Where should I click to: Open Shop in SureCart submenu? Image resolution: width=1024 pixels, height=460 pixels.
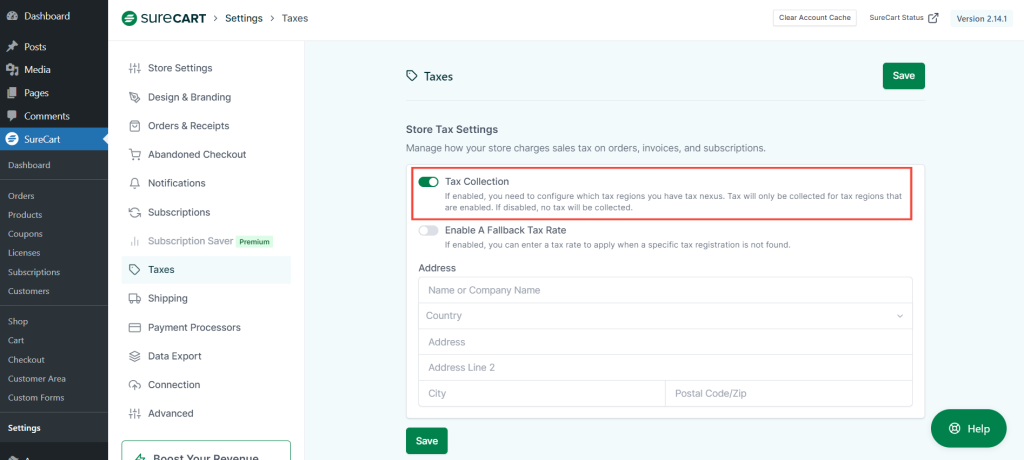[x=18, y=321]
